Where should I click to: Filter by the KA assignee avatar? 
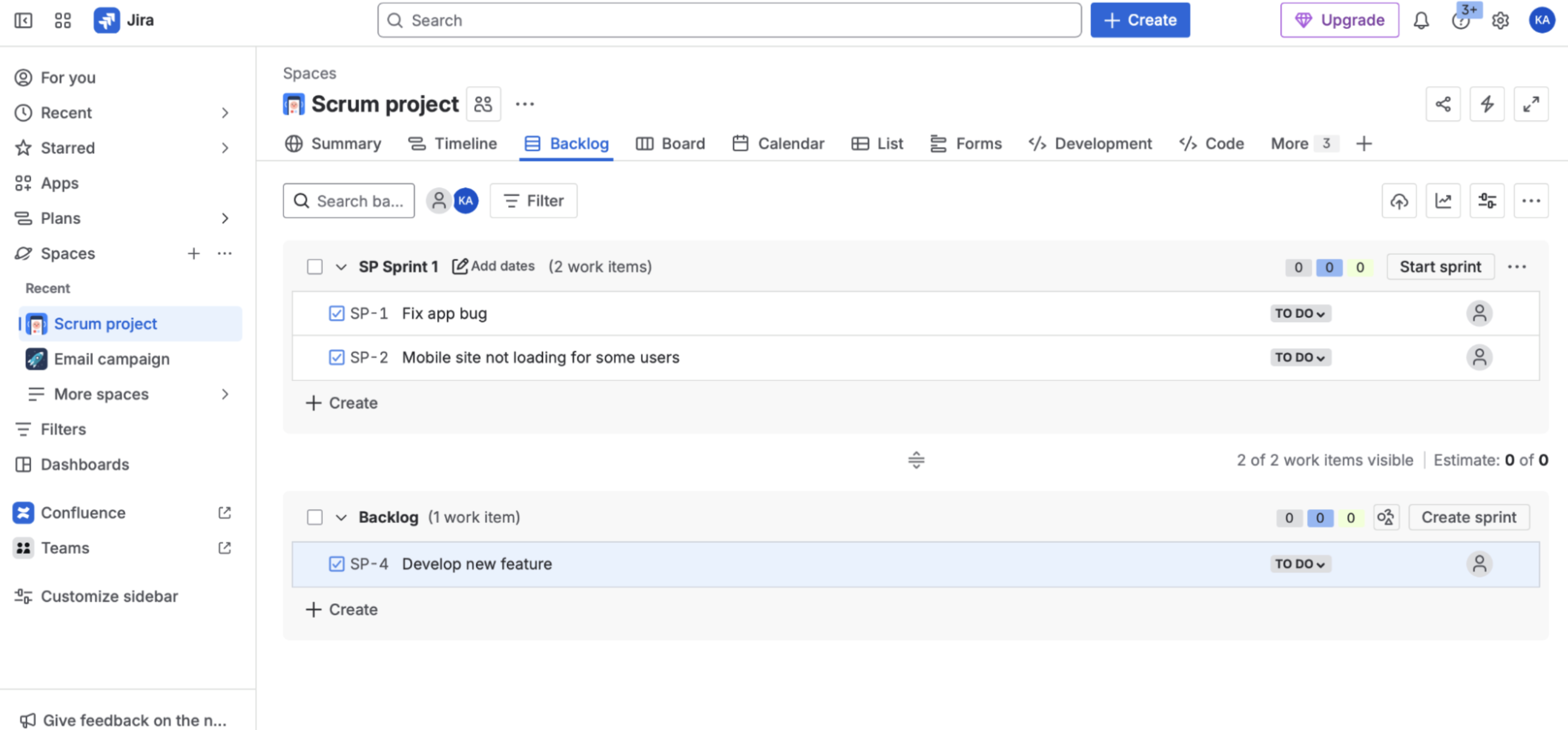[x=466, y=201]
